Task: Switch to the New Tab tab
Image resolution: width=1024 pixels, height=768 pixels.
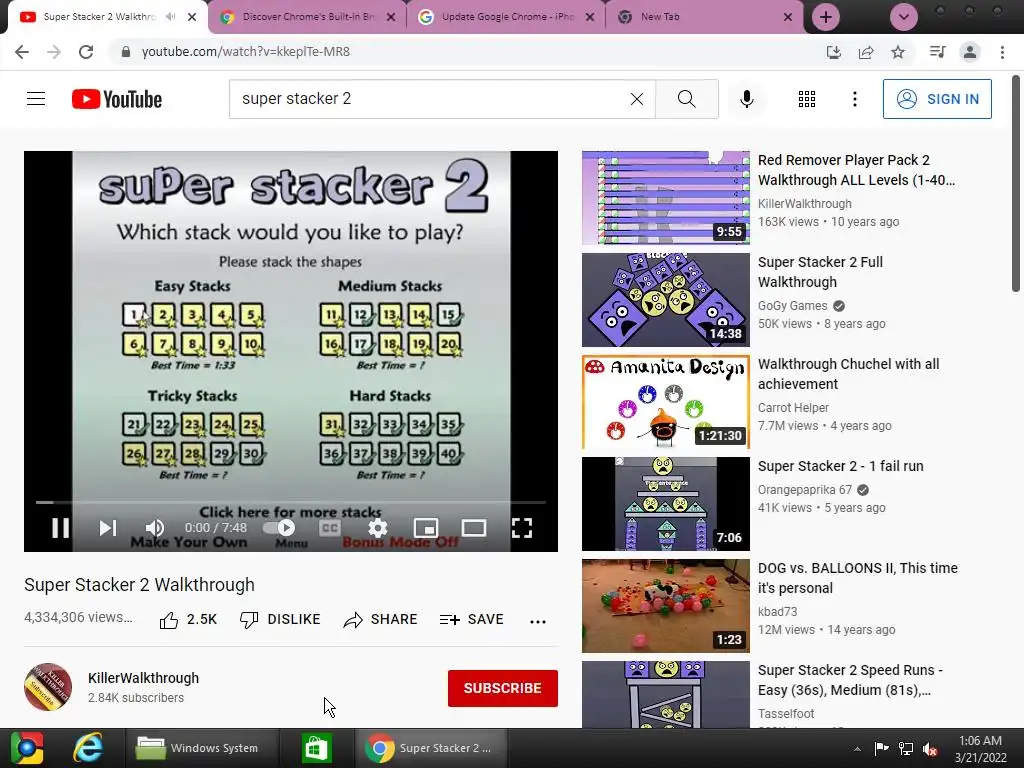Action: click(x=705, y=17)
